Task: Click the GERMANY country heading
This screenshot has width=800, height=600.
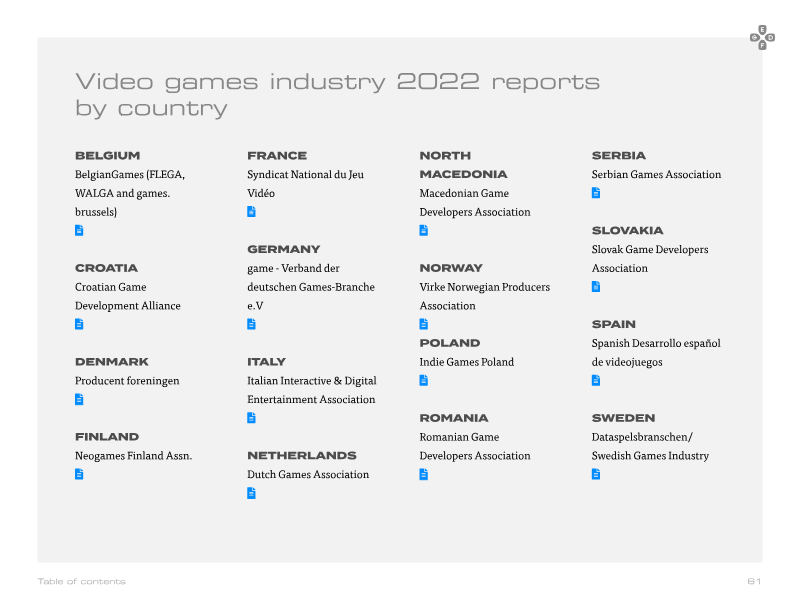Action: click(284, 249)
